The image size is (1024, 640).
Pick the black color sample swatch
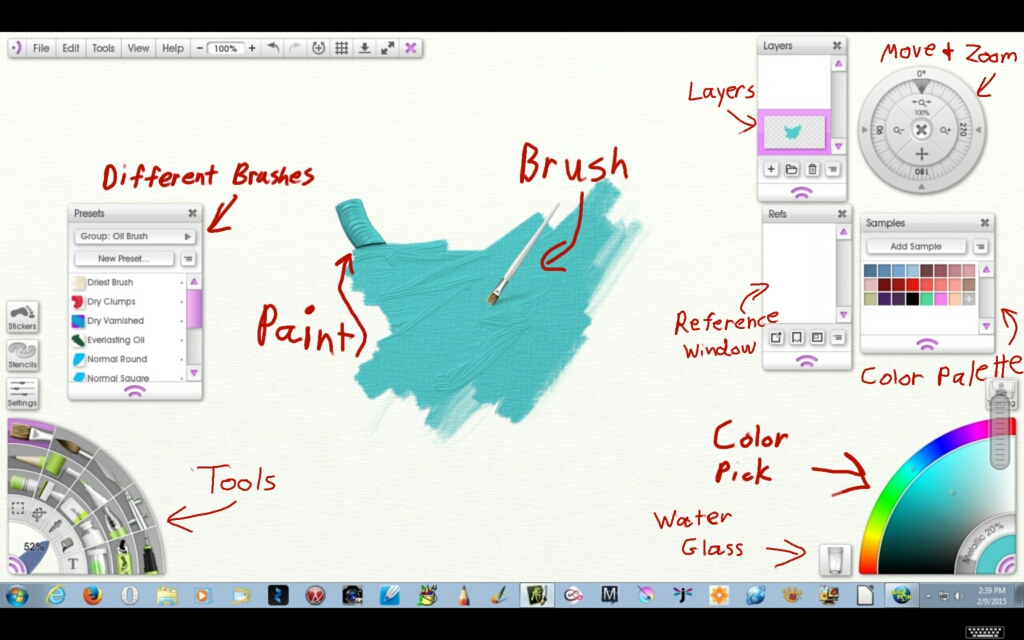pyautogui.click(x=913, y=299)
